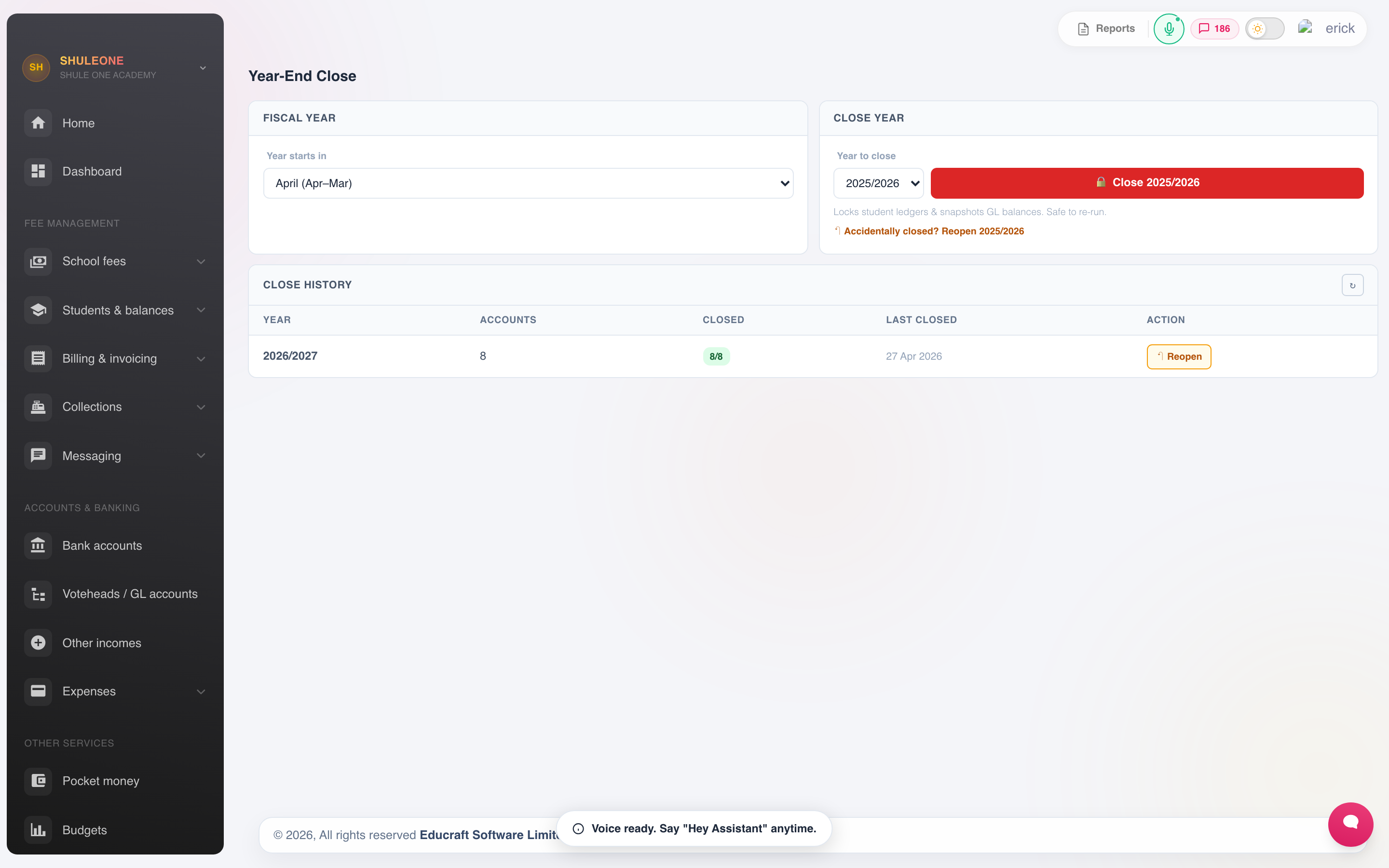Click the red Close 2025/2026 button
The image size is (1389, 868).
pos(1147,183)
